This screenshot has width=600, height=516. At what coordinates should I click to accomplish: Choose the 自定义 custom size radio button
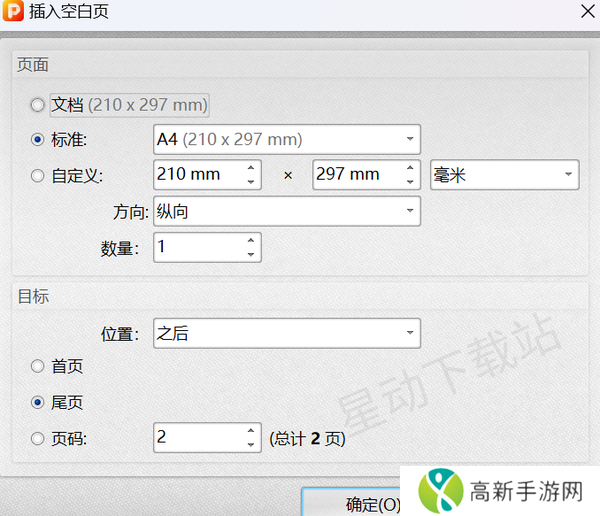point(38,176)
